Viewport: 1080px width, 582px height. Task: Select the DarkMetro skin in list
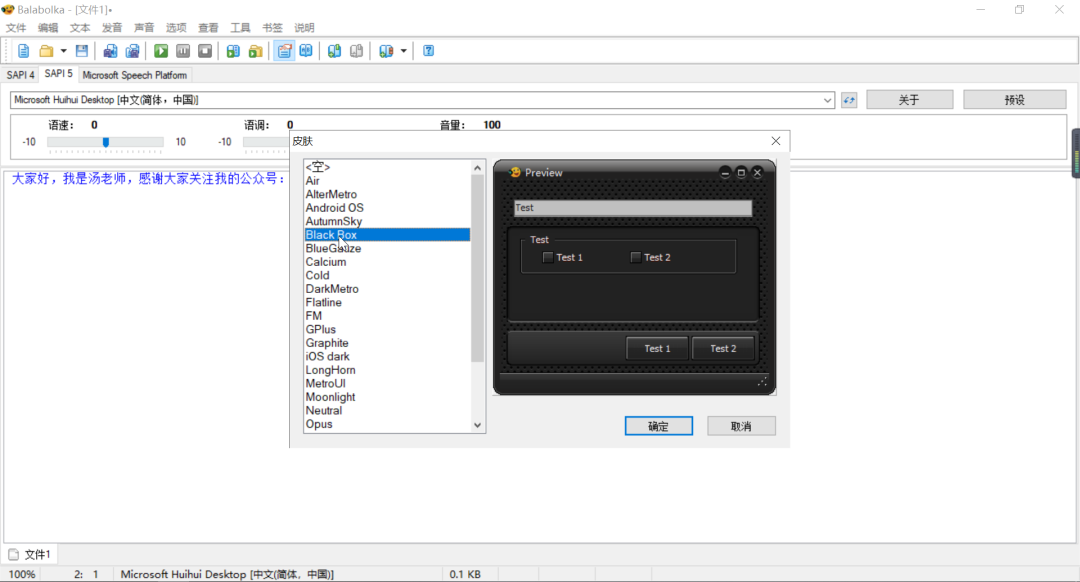coord(332,289)
